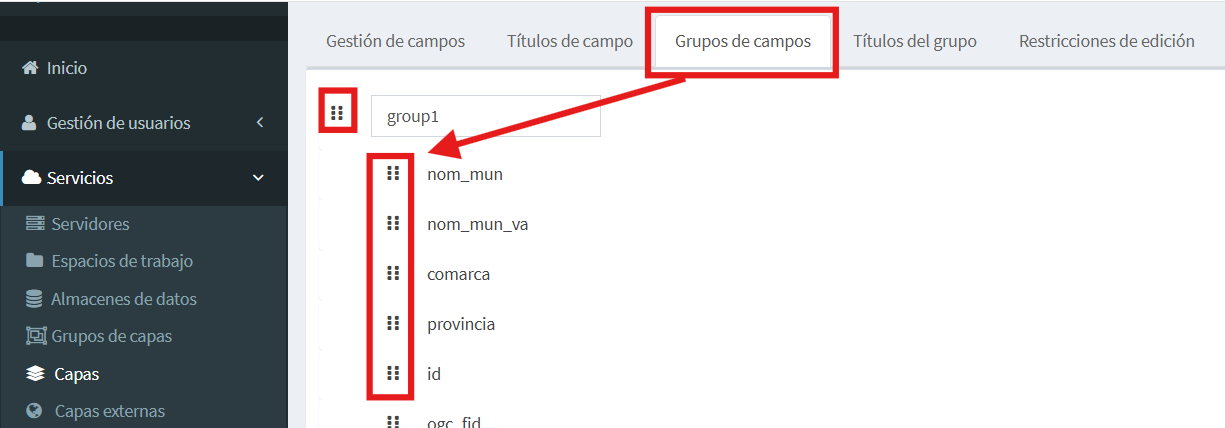Select the Grupos de campos tab
The image size is (1225, 428).
pyautogui.click(x=743, y=41)
